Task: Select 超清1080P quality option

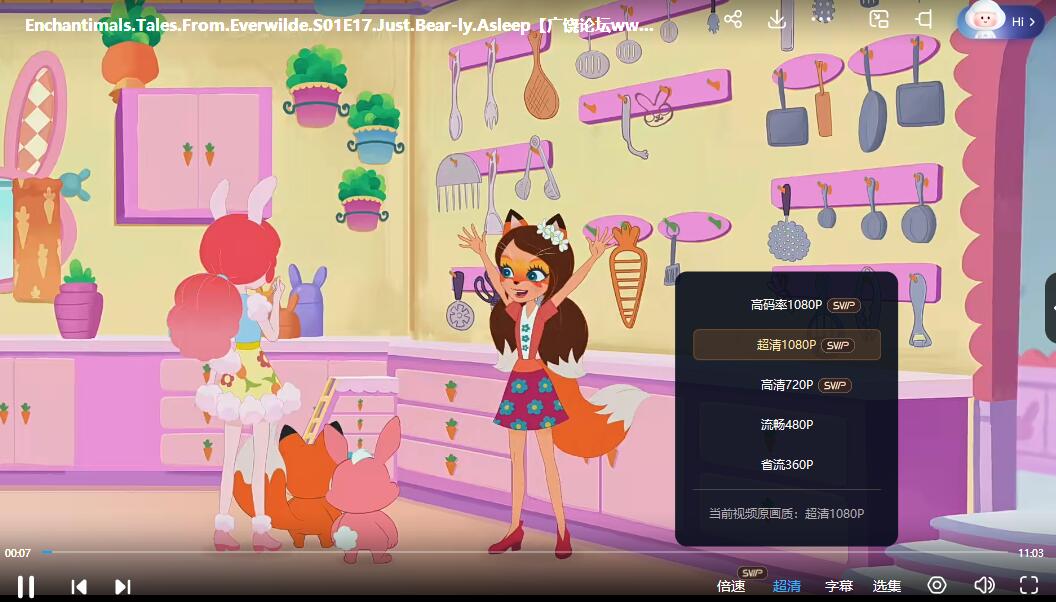Action: click(787, 345)
